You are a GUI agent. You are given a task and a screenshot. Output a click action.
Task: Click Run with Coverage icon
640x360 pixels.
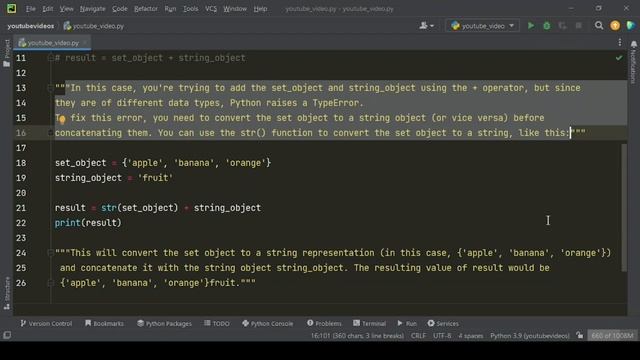pos(562,26)
